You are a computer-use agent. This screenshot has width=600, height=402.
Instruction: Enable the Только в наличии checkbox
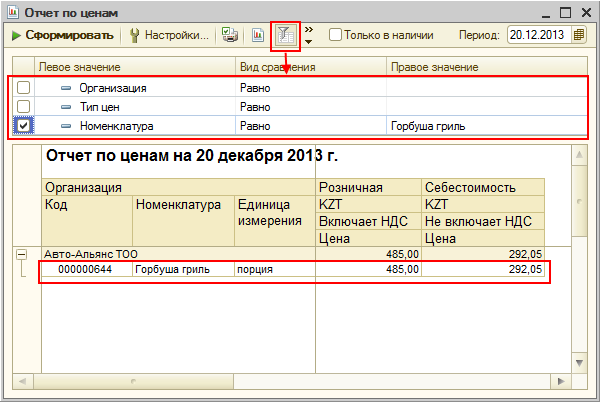pyautogui.click(x=335, y=35)
